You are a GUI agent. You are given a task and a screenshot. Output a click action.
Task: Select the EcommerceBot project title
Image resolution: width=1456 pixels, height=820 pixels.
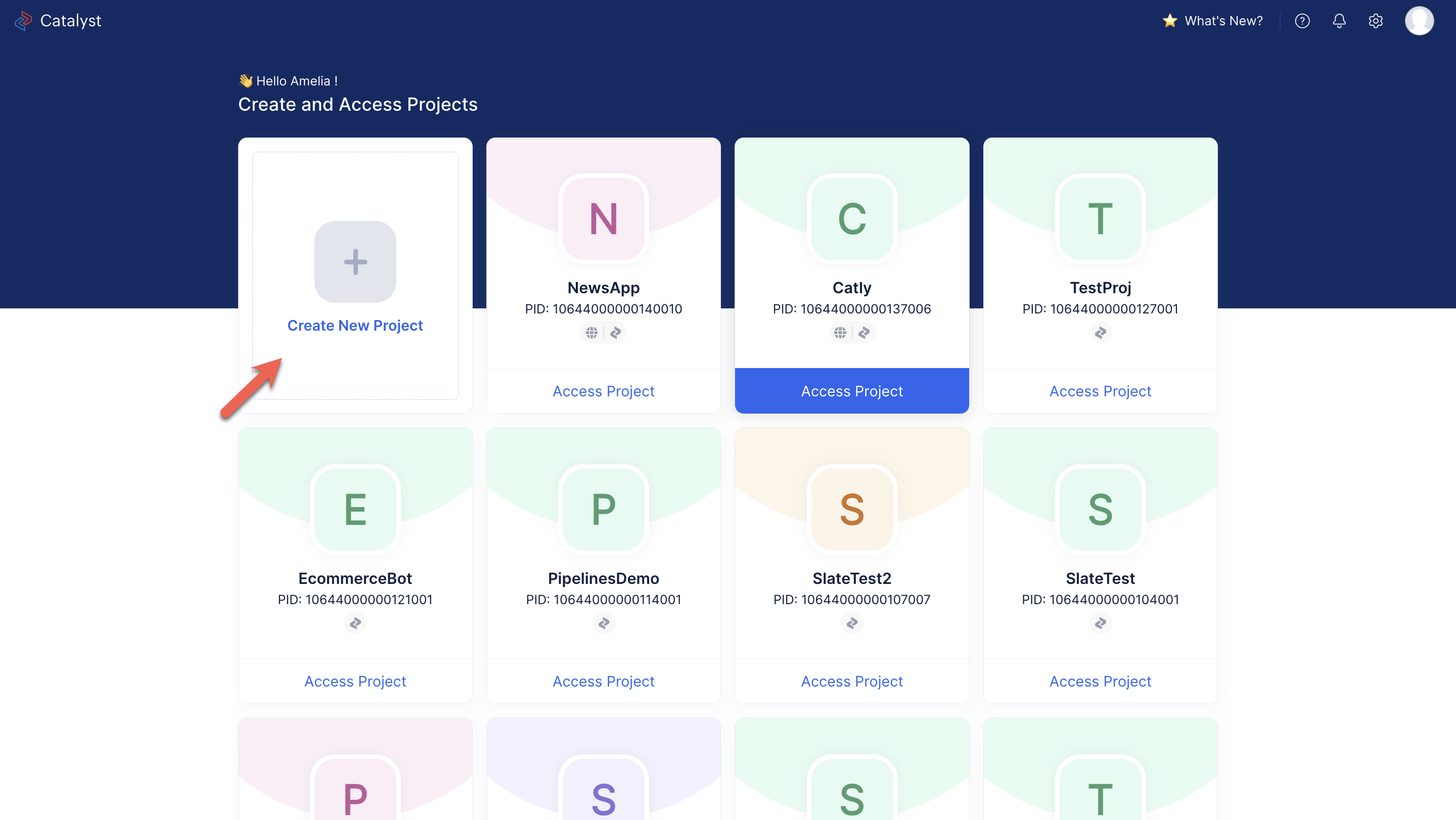tap(355, 579)
